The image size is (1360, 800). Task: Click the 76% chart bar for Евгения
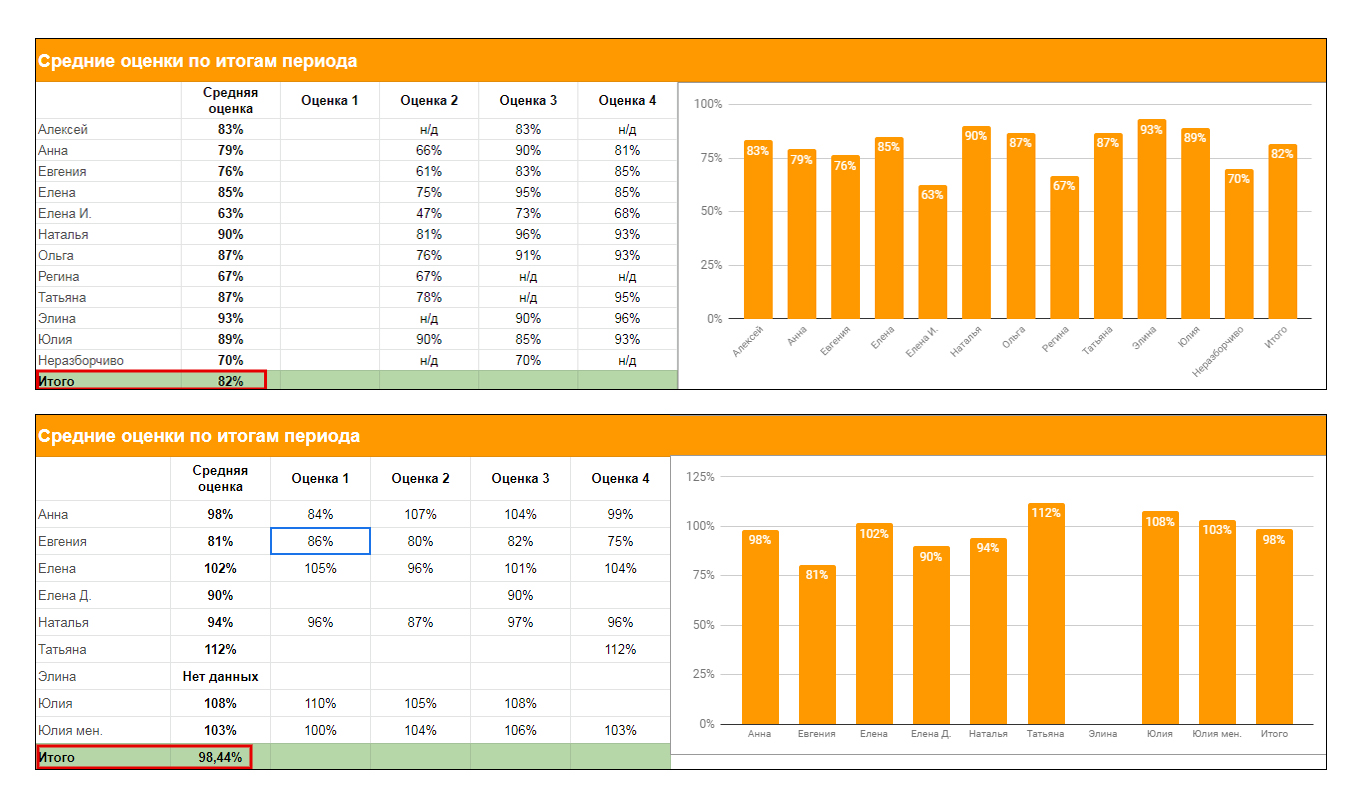coord(845,238)
